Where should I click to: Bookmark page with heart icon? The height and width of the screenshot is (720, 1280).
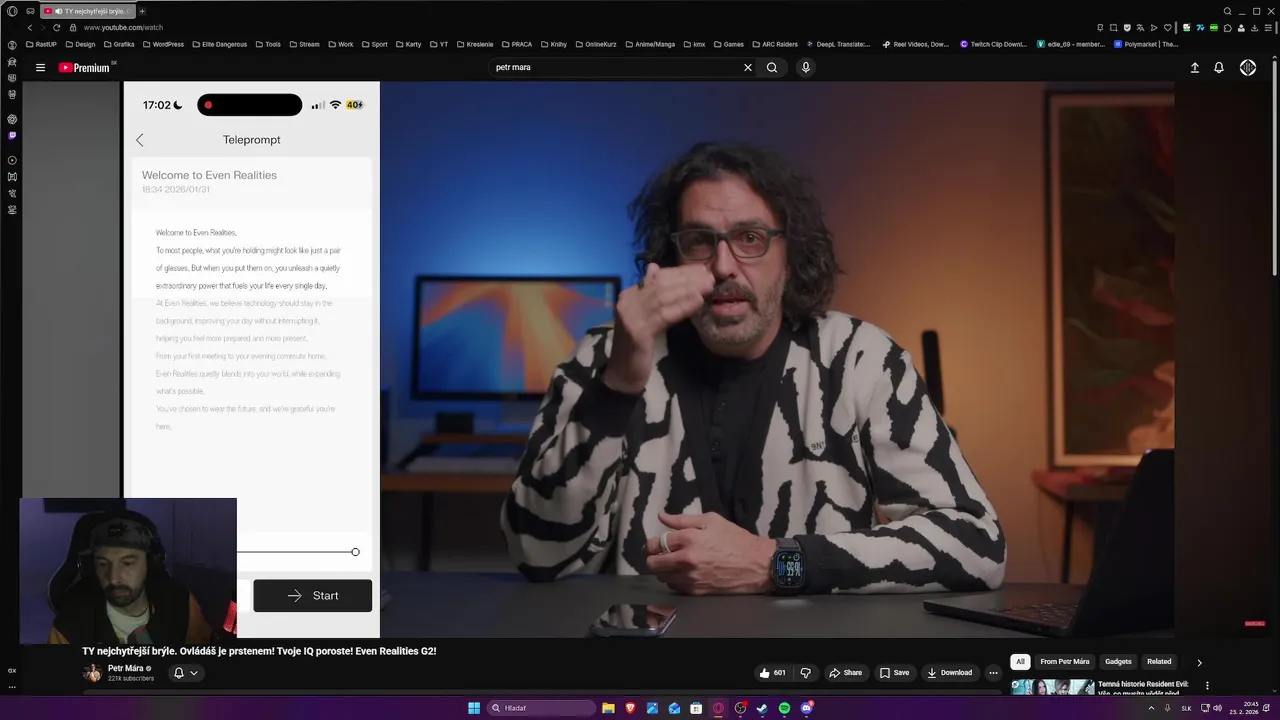click(x=1167, y=27)
